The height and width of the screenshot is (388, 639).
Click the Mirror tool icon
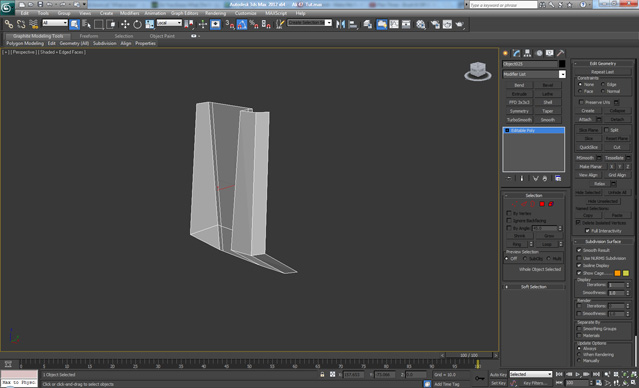[340, 24]
